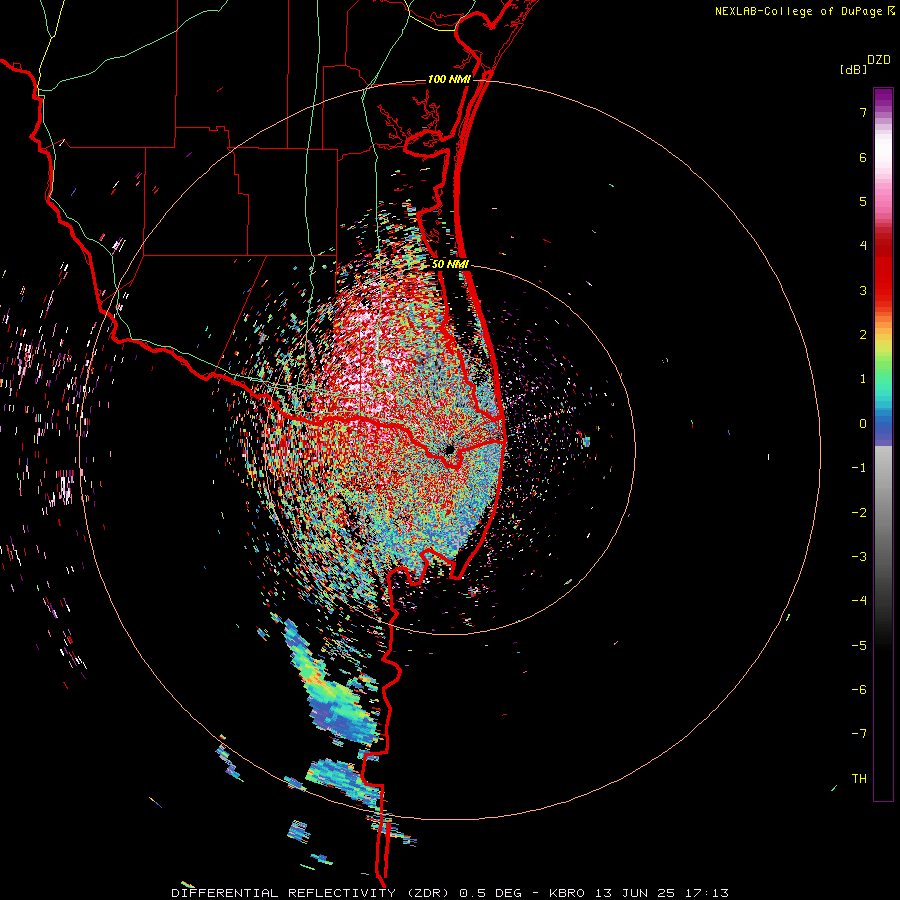
Task: Click the KBRO station identifier
Action: click(567, 893)
